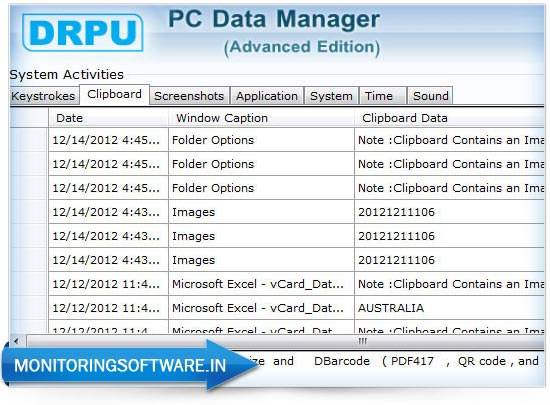This screenshot has height=405, width=550.
Task: Click the DRPU logo
Action: click(83, 33)
